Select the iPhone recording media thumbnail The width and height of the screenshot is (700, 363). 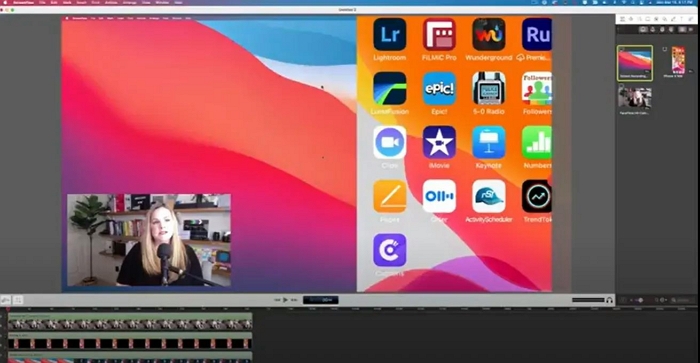pyautogui.click(x=678, y=60)
